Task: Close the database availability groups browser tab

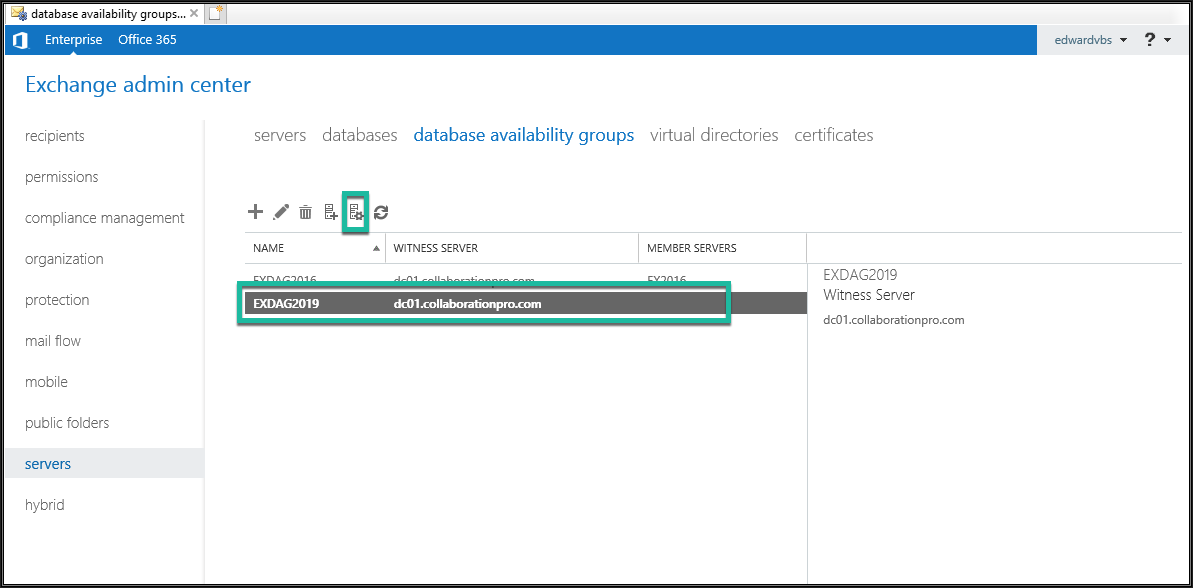Action: point(194,14)
